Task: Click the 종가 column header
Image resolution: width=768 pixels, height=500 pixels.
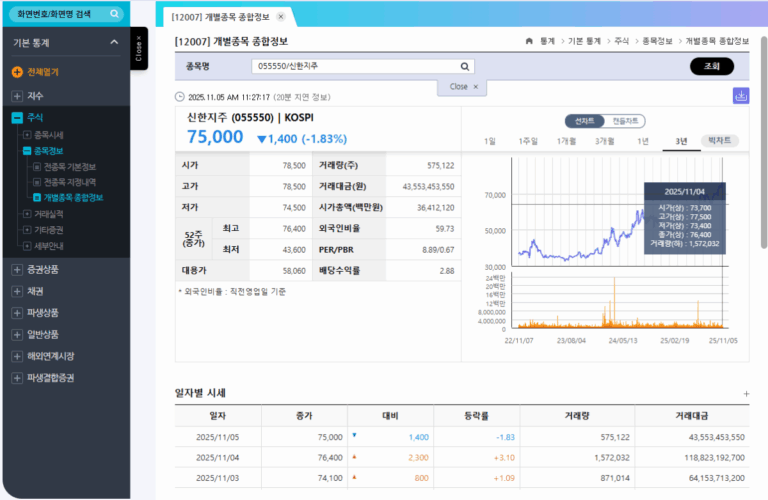Action: pos(304,416)
